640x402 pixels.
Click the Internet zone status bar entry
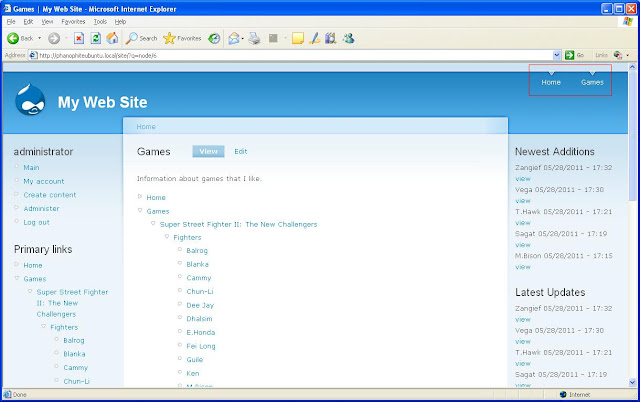[x=575, y=395]
